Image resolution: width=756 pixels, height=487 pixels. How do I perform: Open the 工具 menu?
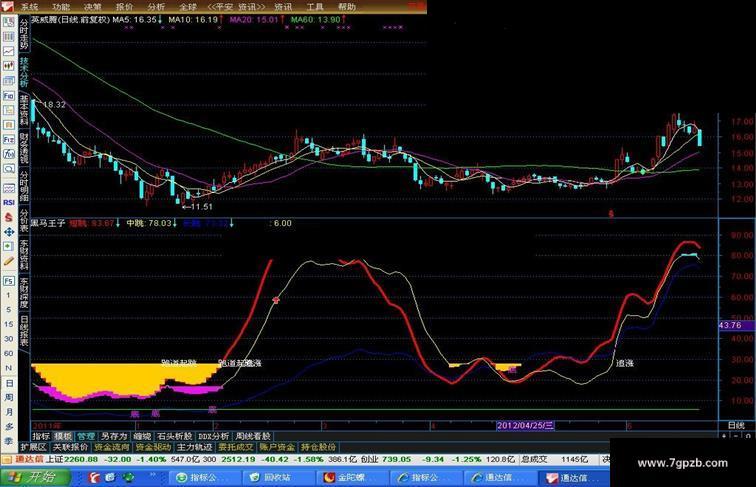click(315, 7)
